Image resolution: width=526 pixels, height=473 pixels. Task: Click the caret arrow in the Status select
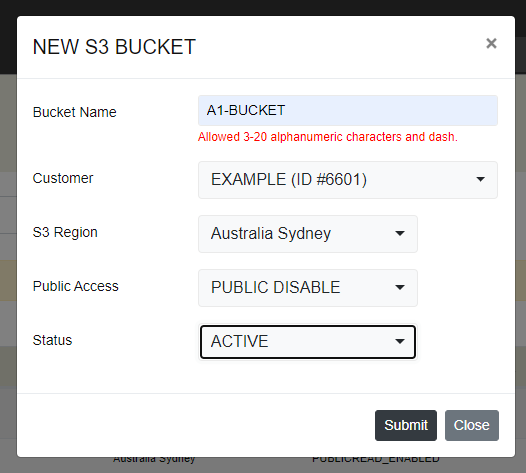pyautogui.click(x=400, y=341)
